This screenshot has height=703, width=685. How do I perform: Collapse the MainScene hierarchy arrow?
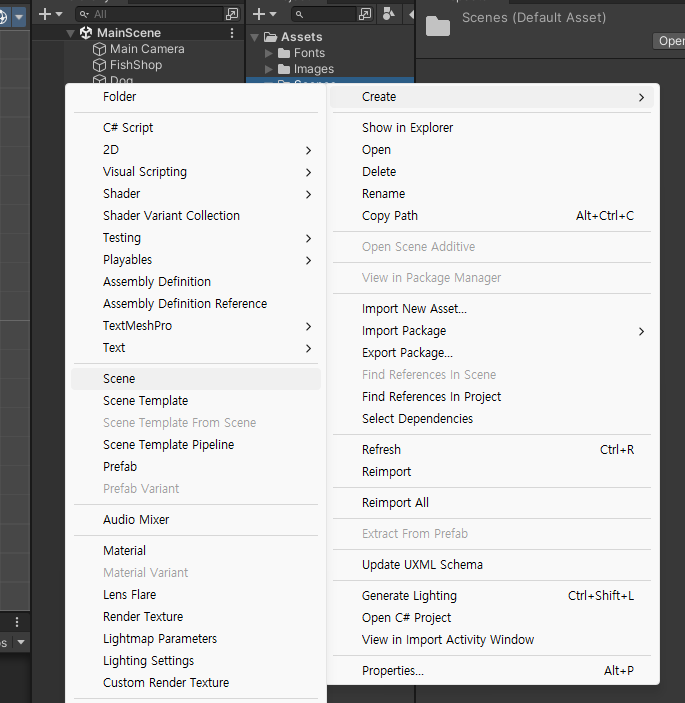[x=70, y=33]
